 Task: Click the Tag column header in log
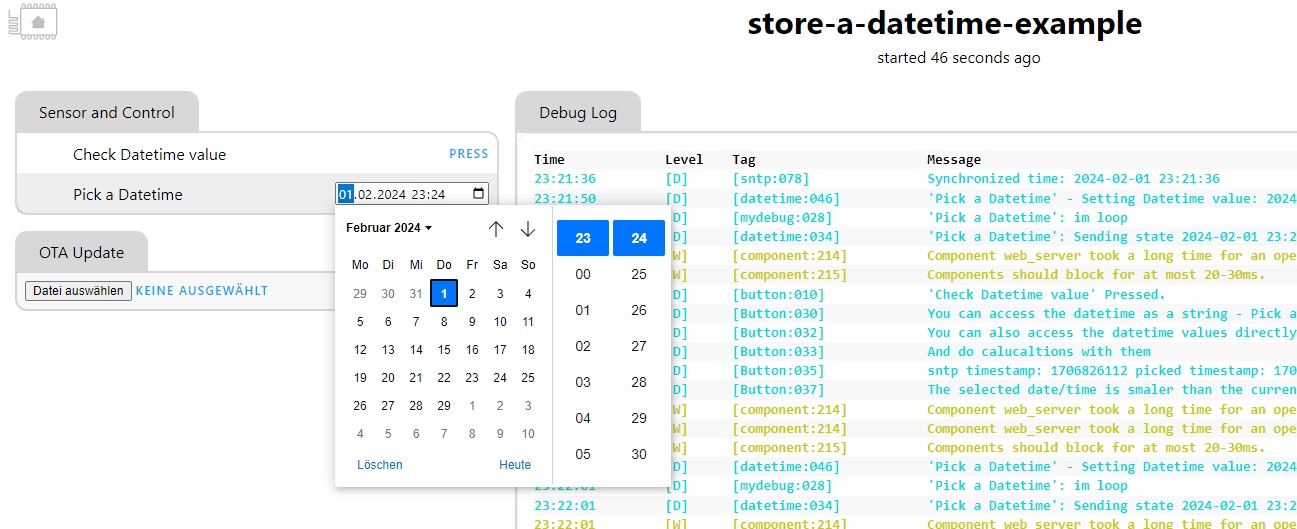(744, 159)
